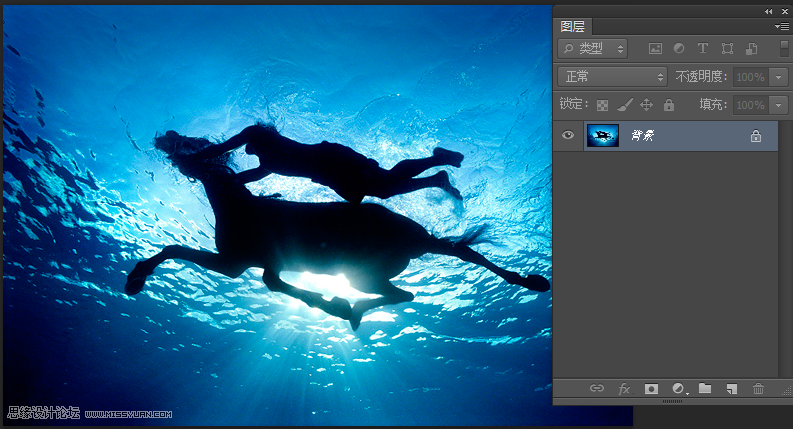Click the delete layer trash icon
Screen dimensions: 793x429
click(x=758, y=389)
